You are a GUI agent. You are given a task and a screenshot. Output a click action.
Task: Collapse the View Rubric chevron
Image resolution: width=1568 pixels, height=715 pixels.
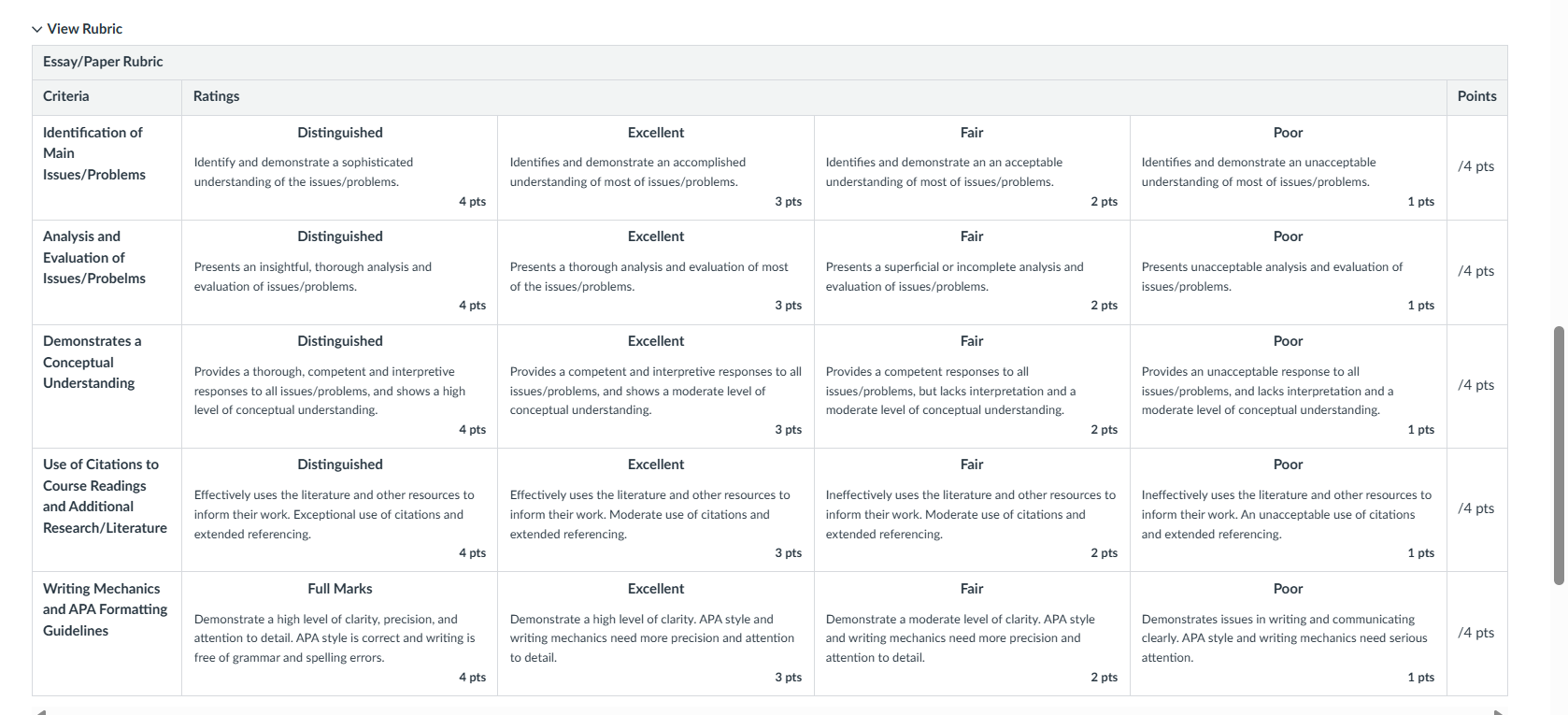point(37,29)
